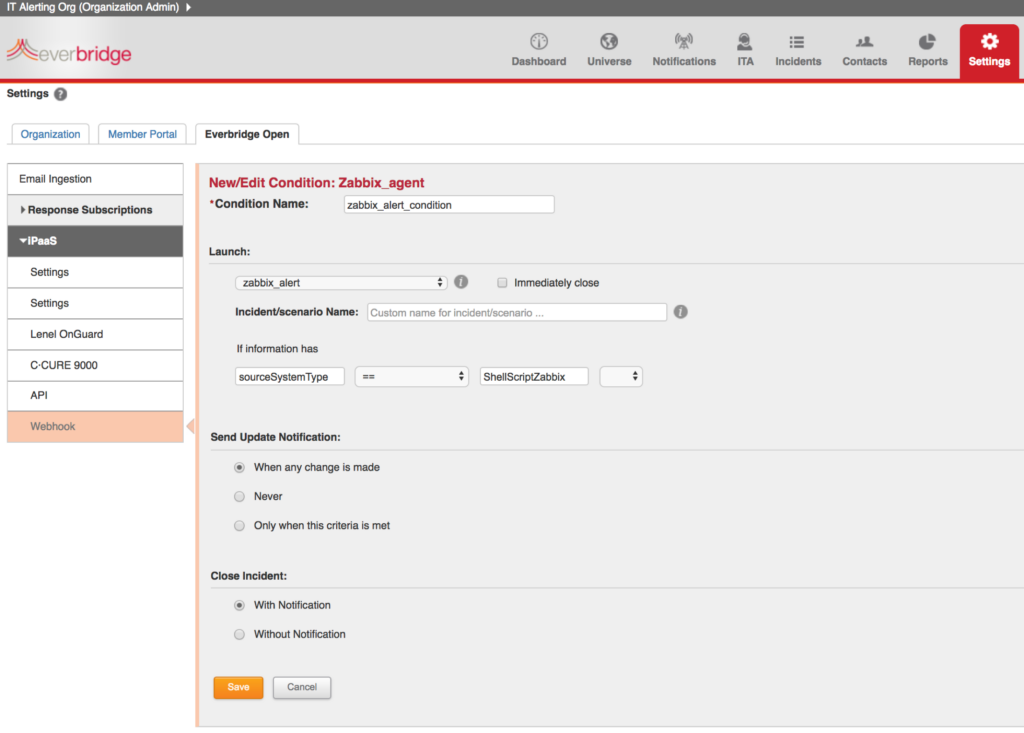Go to Contacts in the navigation bar
The image size is (1024, 733).
coord(864,50)
